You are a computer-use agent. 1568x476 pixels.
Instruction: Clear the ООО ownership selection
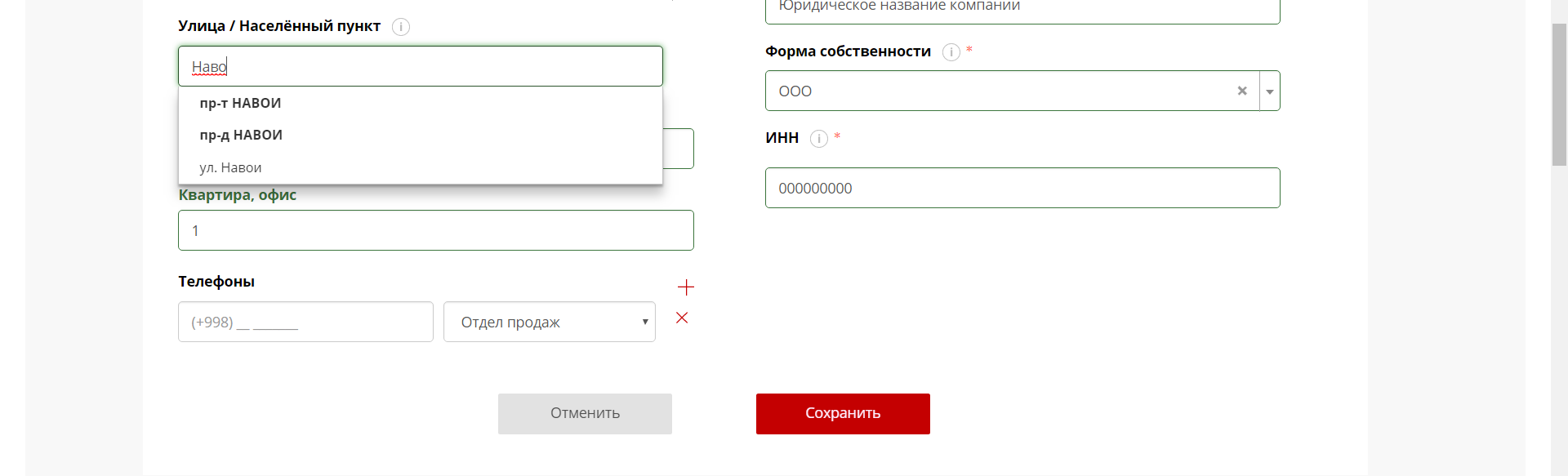[1242, 91]
